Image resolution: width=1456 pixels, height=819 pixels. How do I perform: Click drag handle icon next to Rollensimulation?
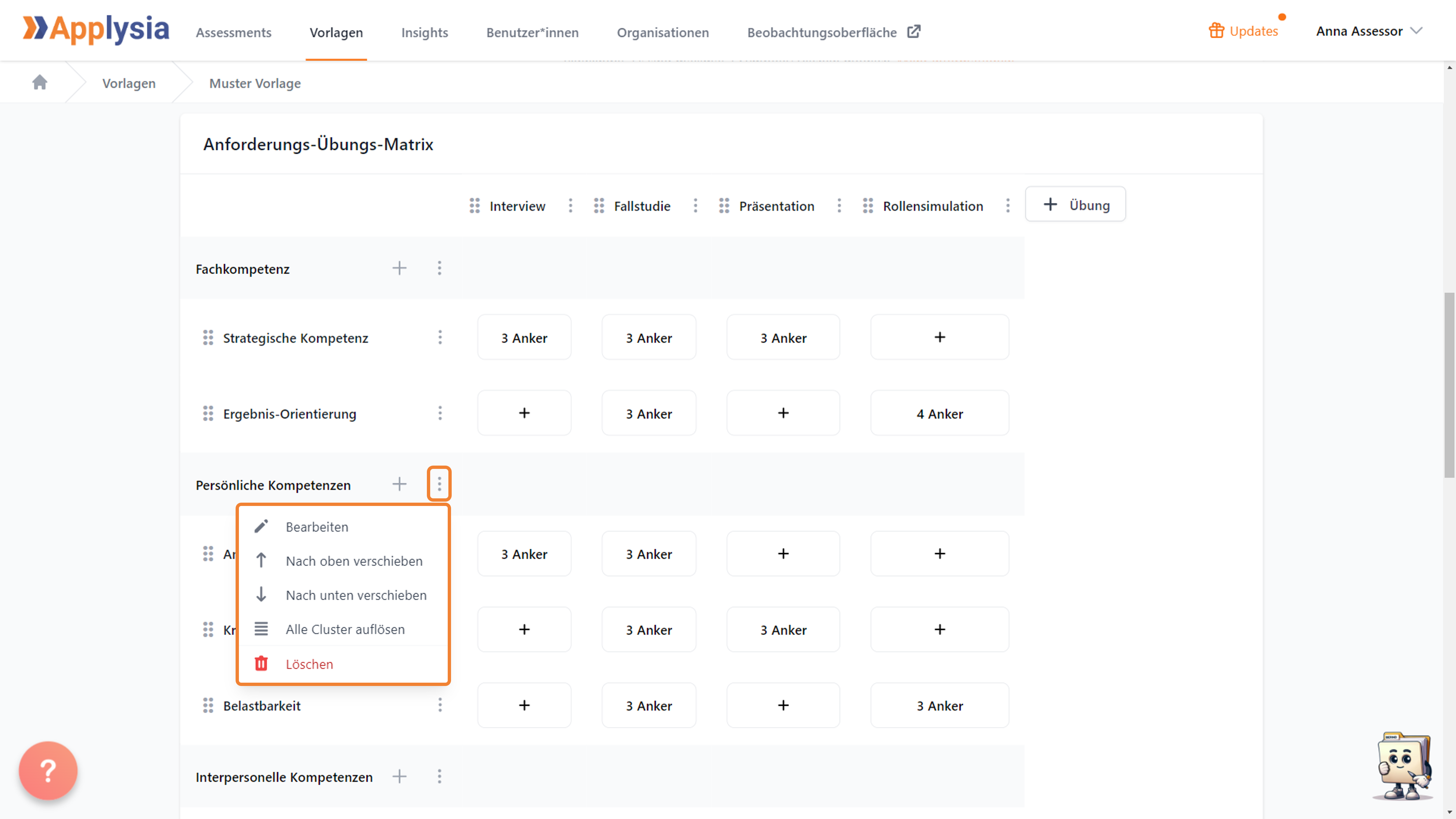868,206
